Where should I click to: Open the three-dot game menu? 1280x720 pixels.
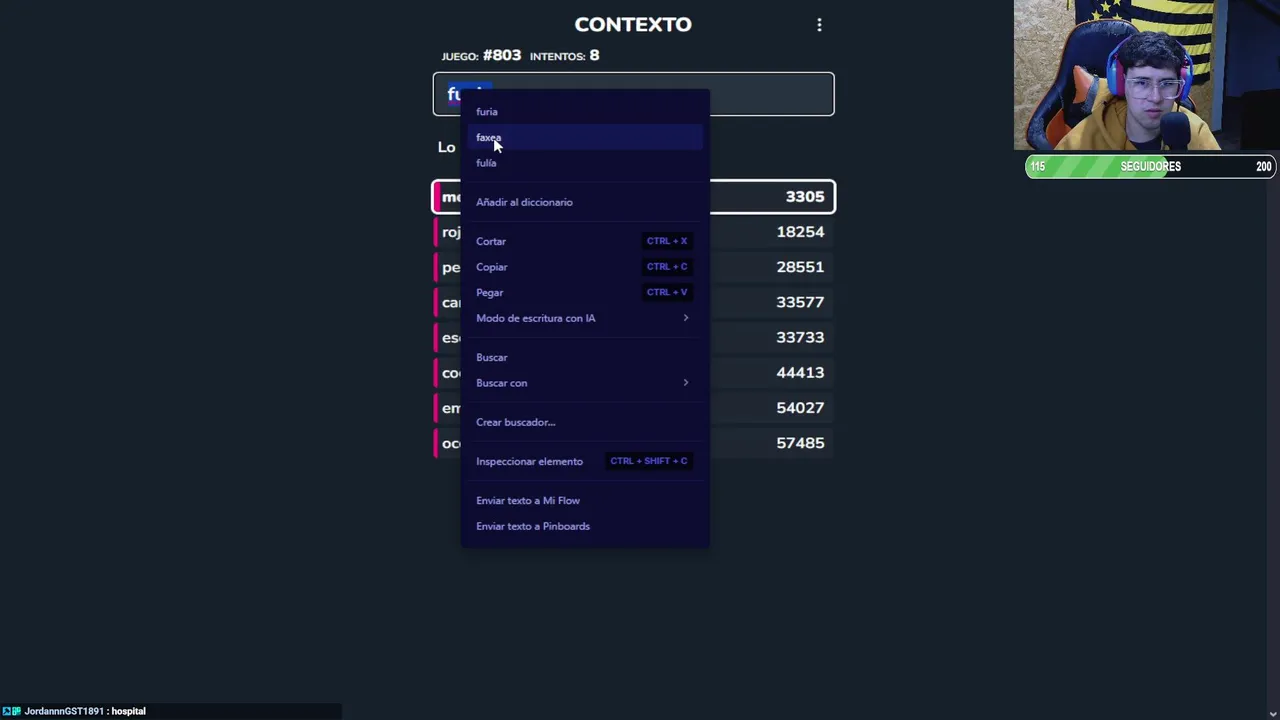pyautogui.click(x=819, y=25)
